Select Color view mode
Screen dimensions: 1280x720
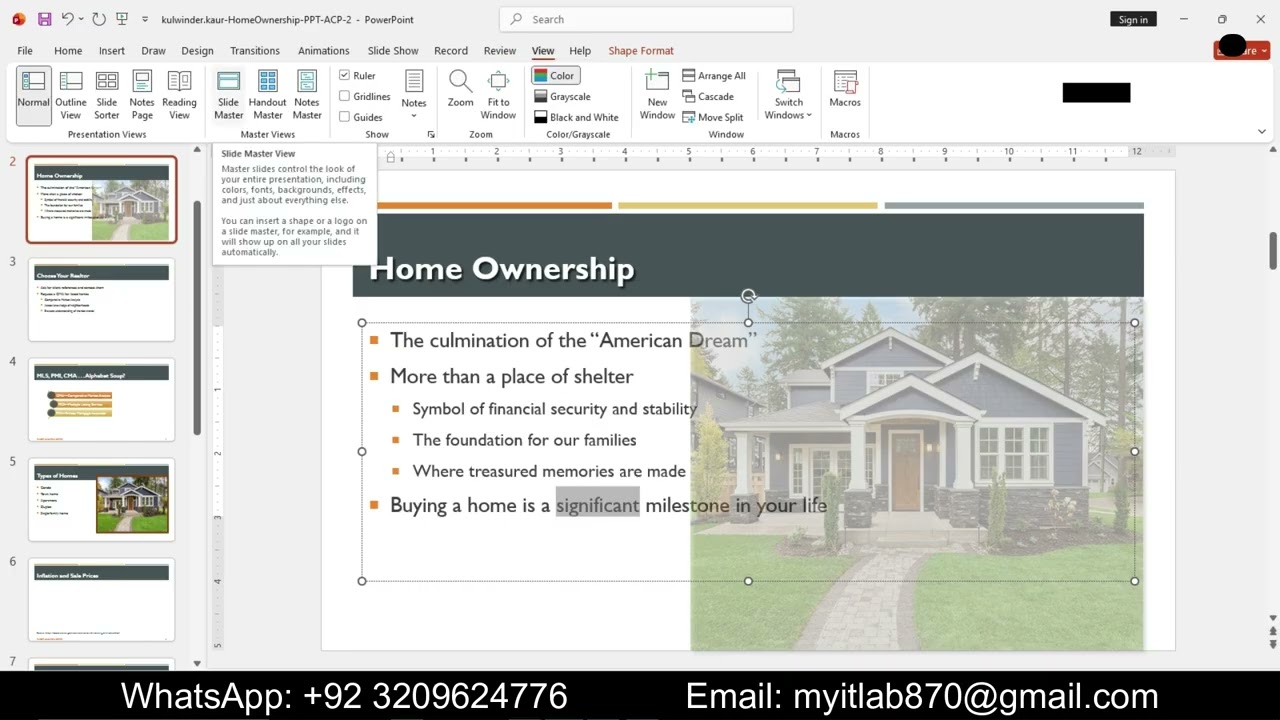[554, 75]
